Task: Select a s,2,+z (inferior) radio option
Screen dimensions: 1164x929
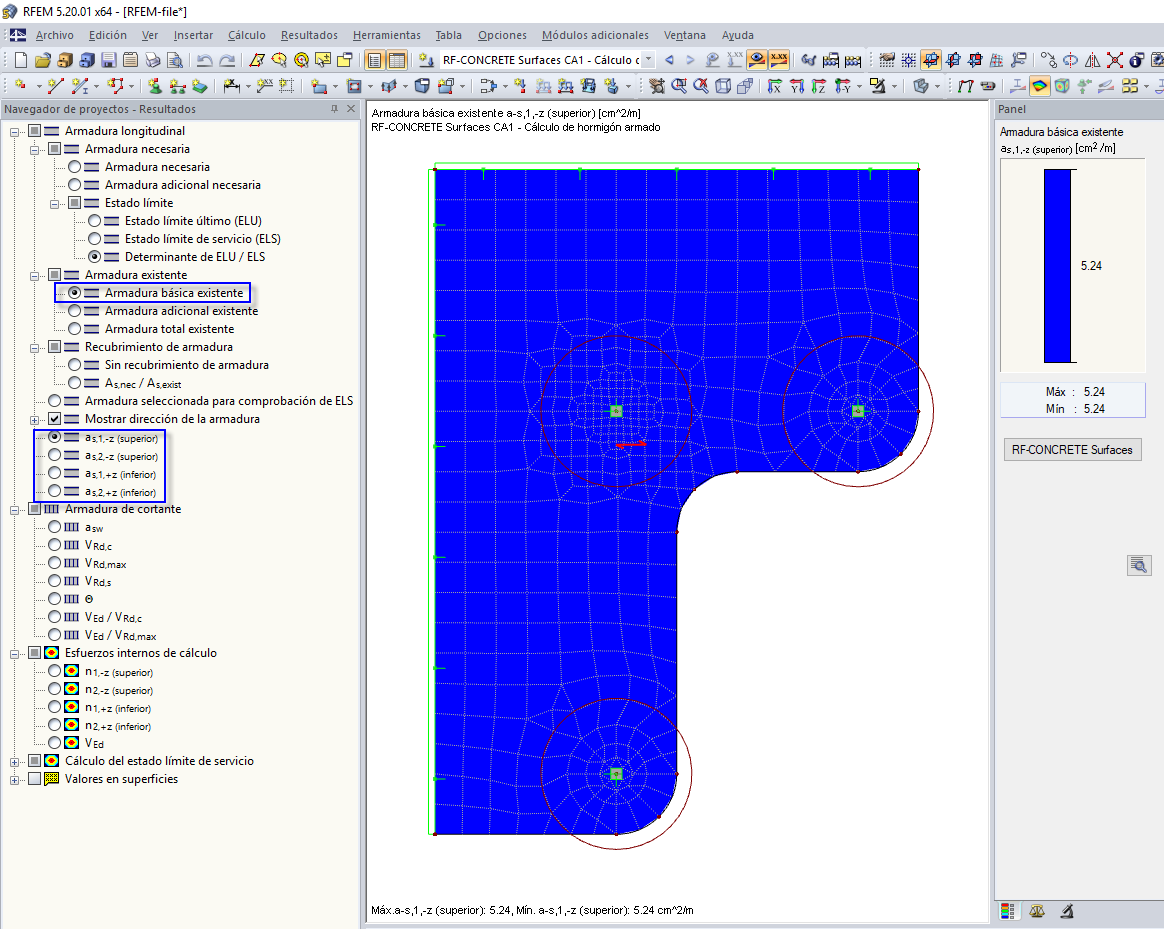Action: coord(54,490)
